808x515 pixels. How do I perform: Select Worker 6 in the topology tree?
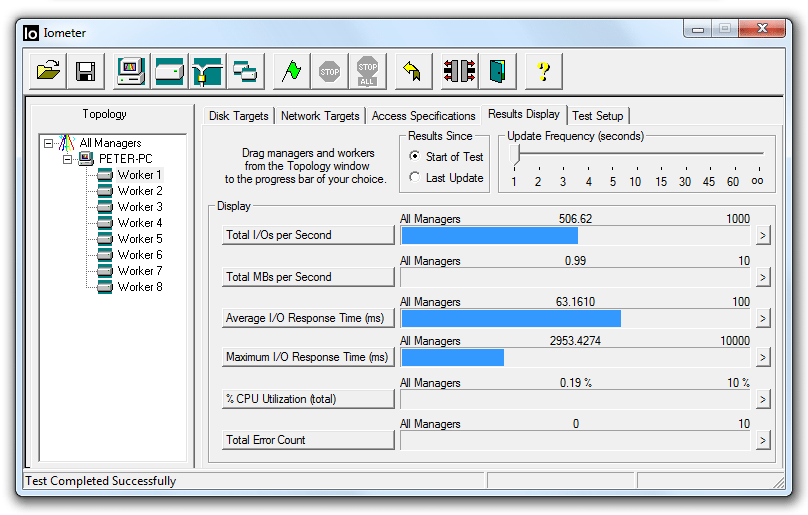point(140,255)
